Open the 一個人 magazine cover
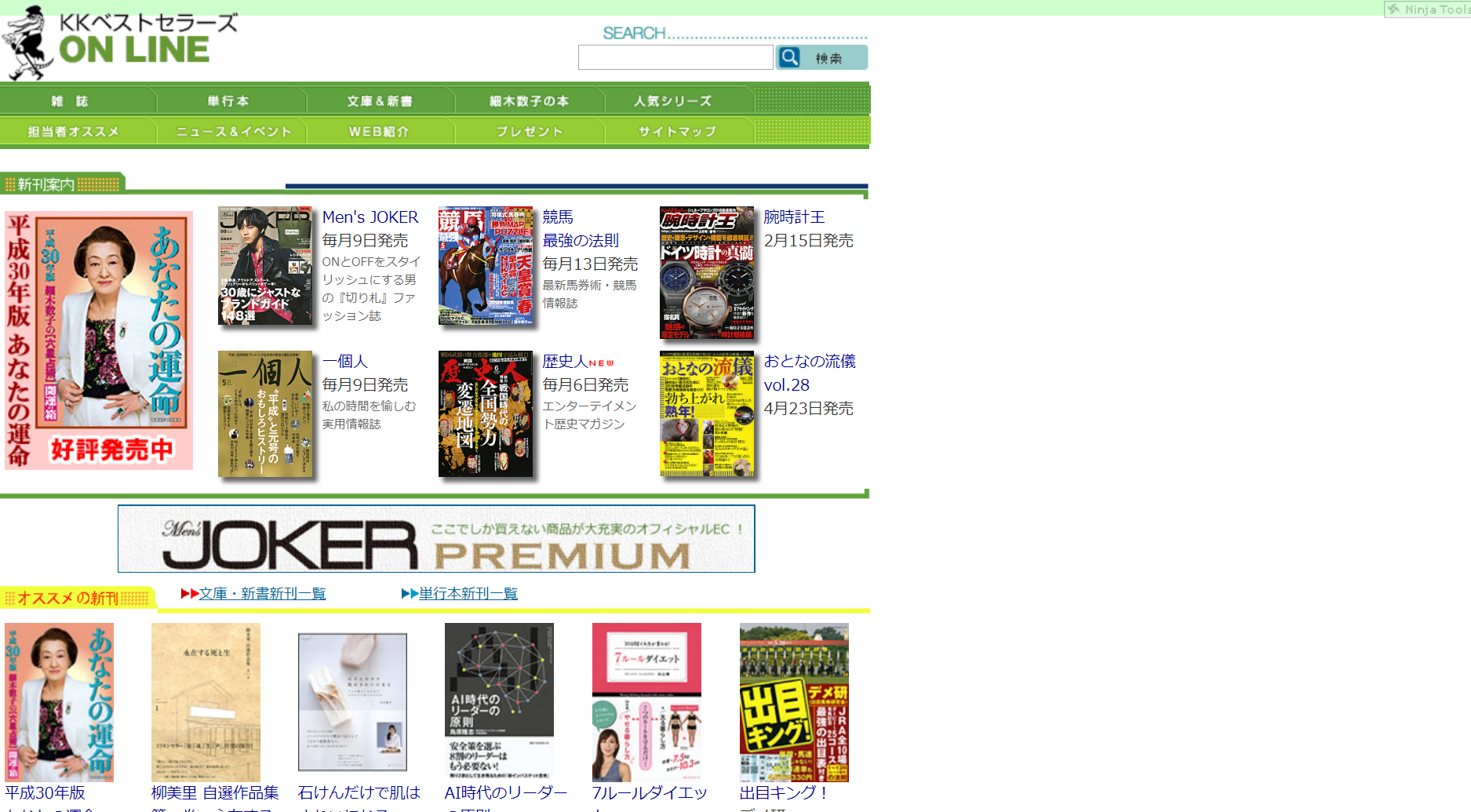This screenshot has height=812, width=1471. tap(265, 413)
